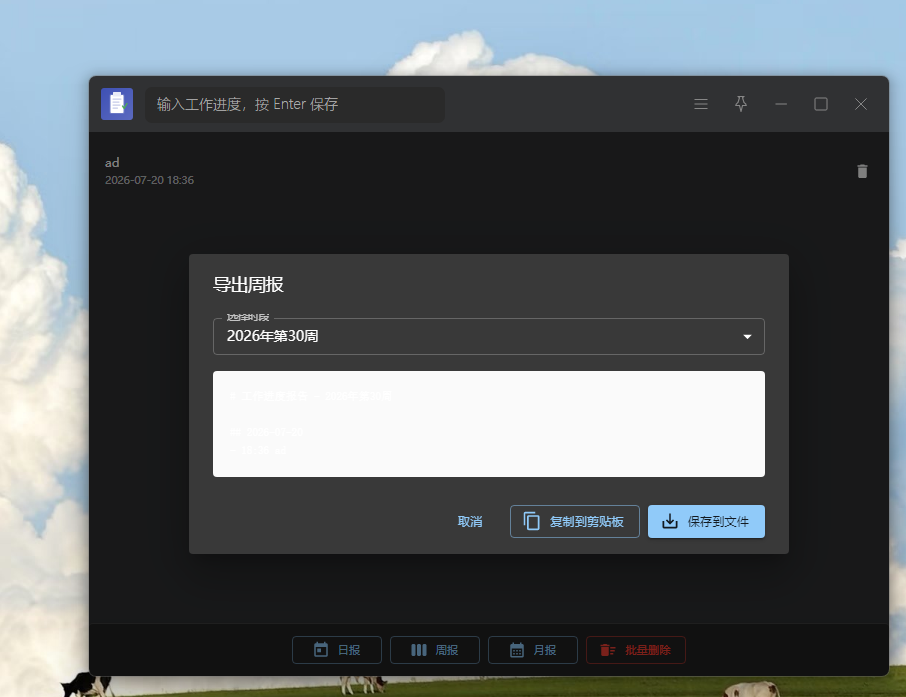Open 月报 monthly report button
Screen dimensions: 906x697
[533, 650]
